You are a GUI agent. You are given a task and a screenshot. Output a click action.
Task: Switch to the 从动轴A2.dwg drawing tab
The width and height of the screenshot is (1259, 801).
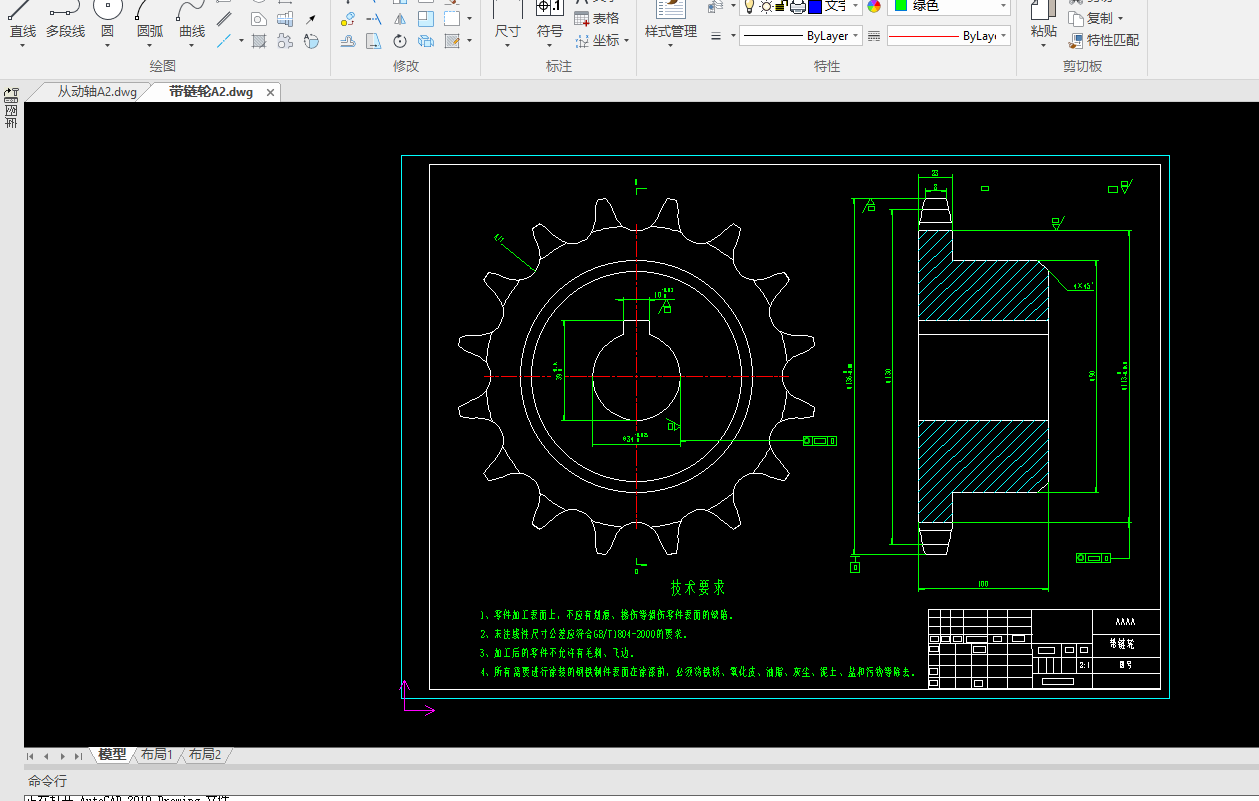[x=96, y=92]
